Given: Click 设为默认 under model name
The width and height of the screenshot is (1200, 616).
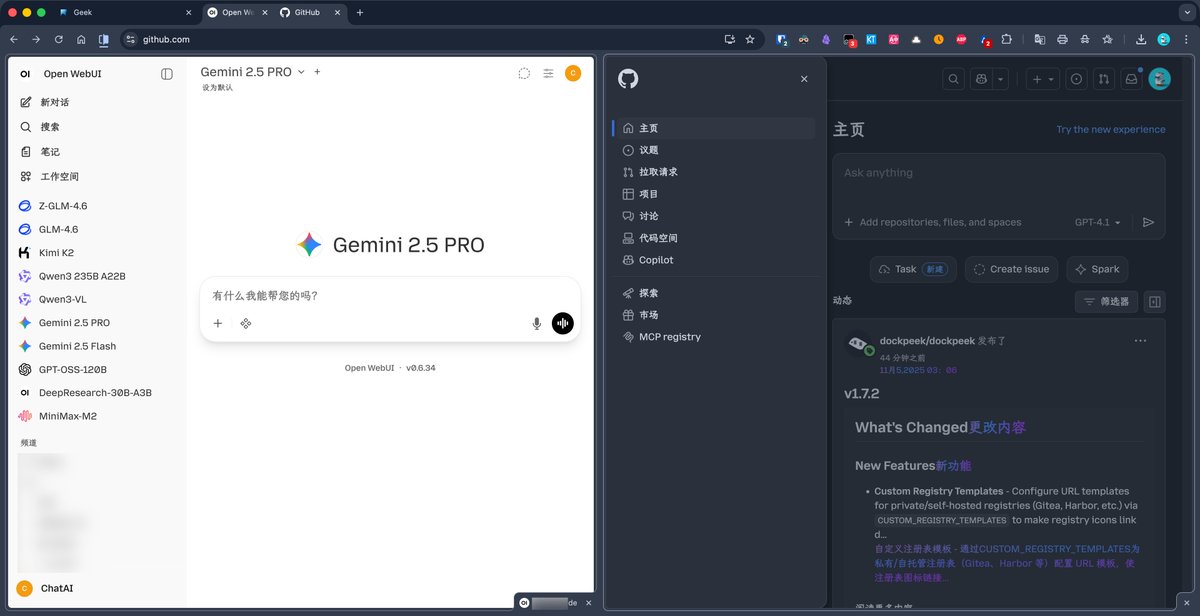Looking at the screenshot, I should [x=217, y=88].
